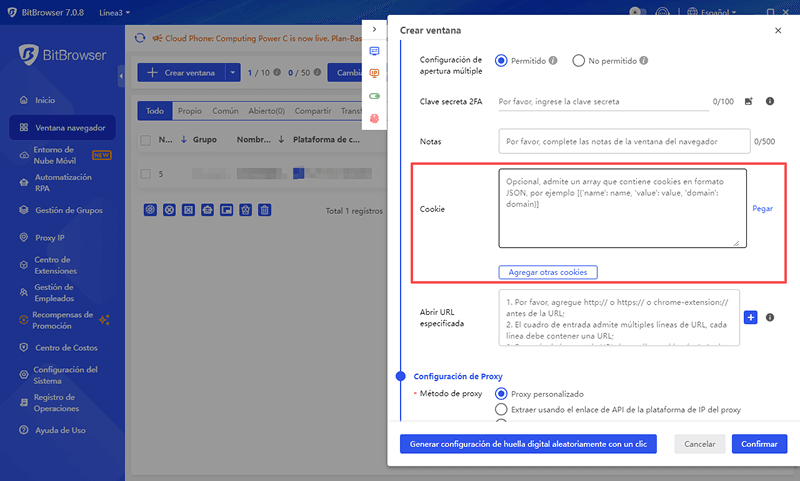Click the first batch action wheel icon

click(x=150, y=210)
